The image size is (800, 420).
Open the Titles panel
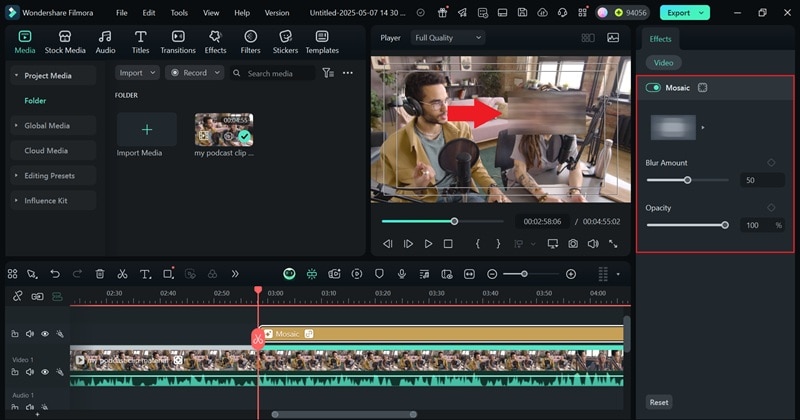[x=140, y=41]
